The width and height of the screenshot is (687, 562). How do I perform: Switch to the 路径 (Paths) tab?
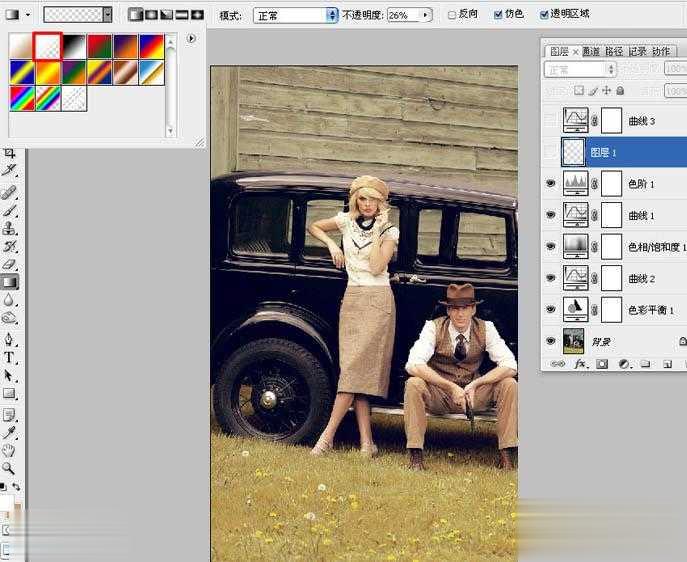click(613, 51)
